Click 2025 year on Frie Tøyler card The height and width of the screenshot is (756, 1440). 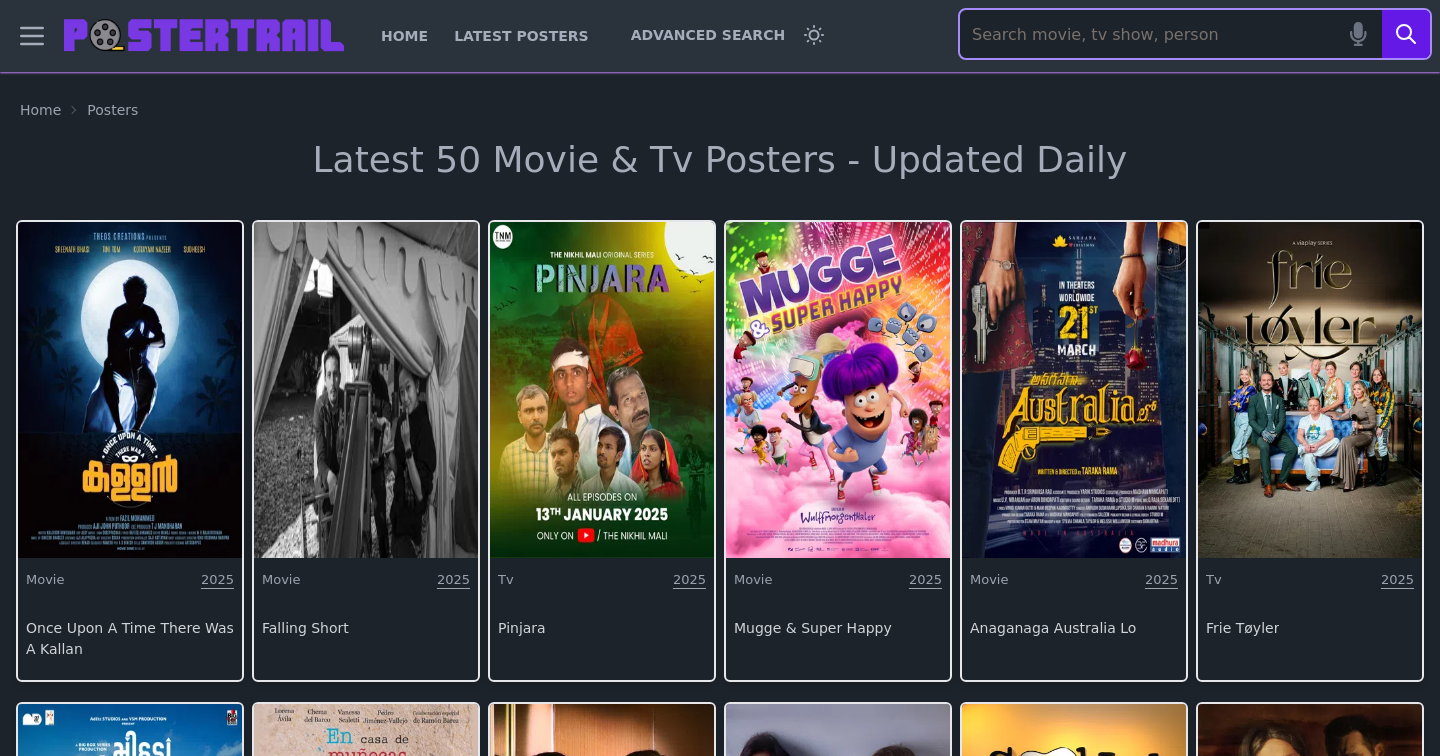pos(1397,580)
